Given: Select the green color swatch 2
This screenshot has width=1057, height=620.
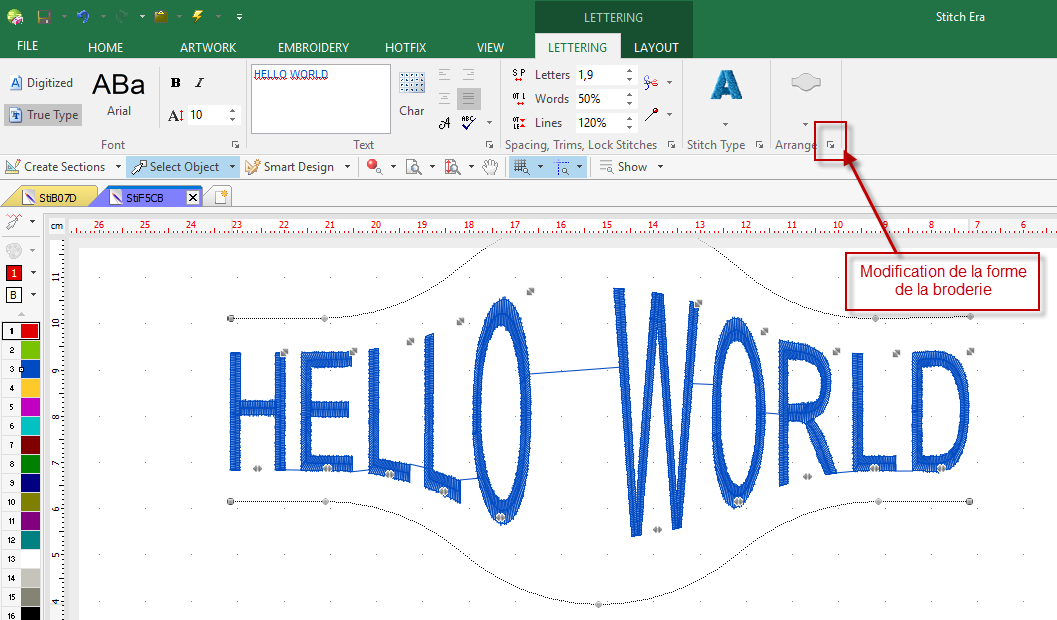Looking at the screenshot, I should tap(30, 350).
